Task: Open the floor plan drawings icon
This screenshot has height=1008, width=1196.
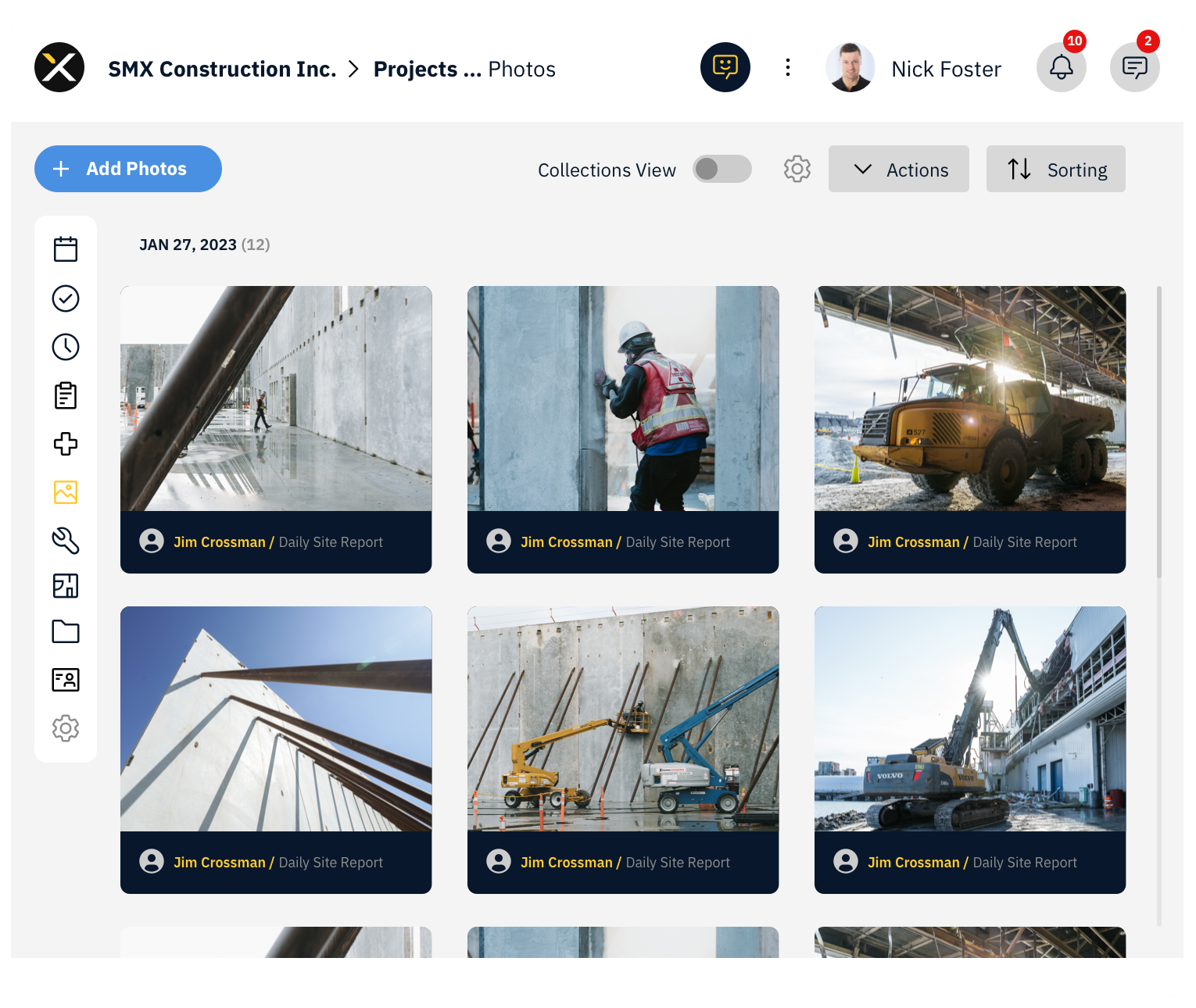Action: [66, 586]
